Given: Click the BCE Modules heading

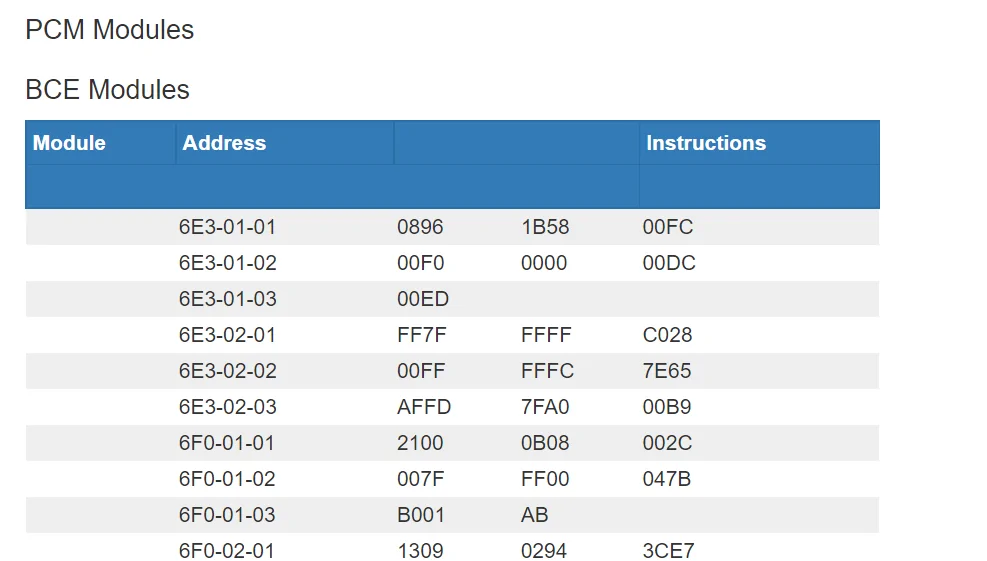Looking at the screenshot, I should (x=107, y=90).
